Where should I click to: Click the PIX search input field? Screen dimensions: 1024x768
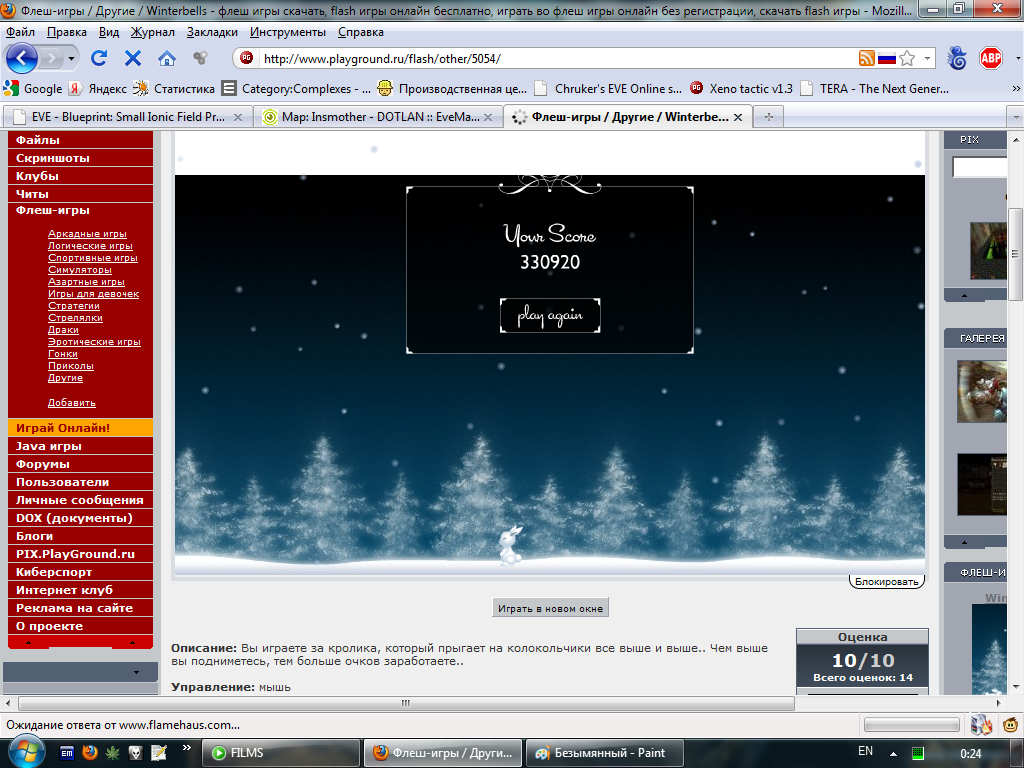(x=980, y=167)
